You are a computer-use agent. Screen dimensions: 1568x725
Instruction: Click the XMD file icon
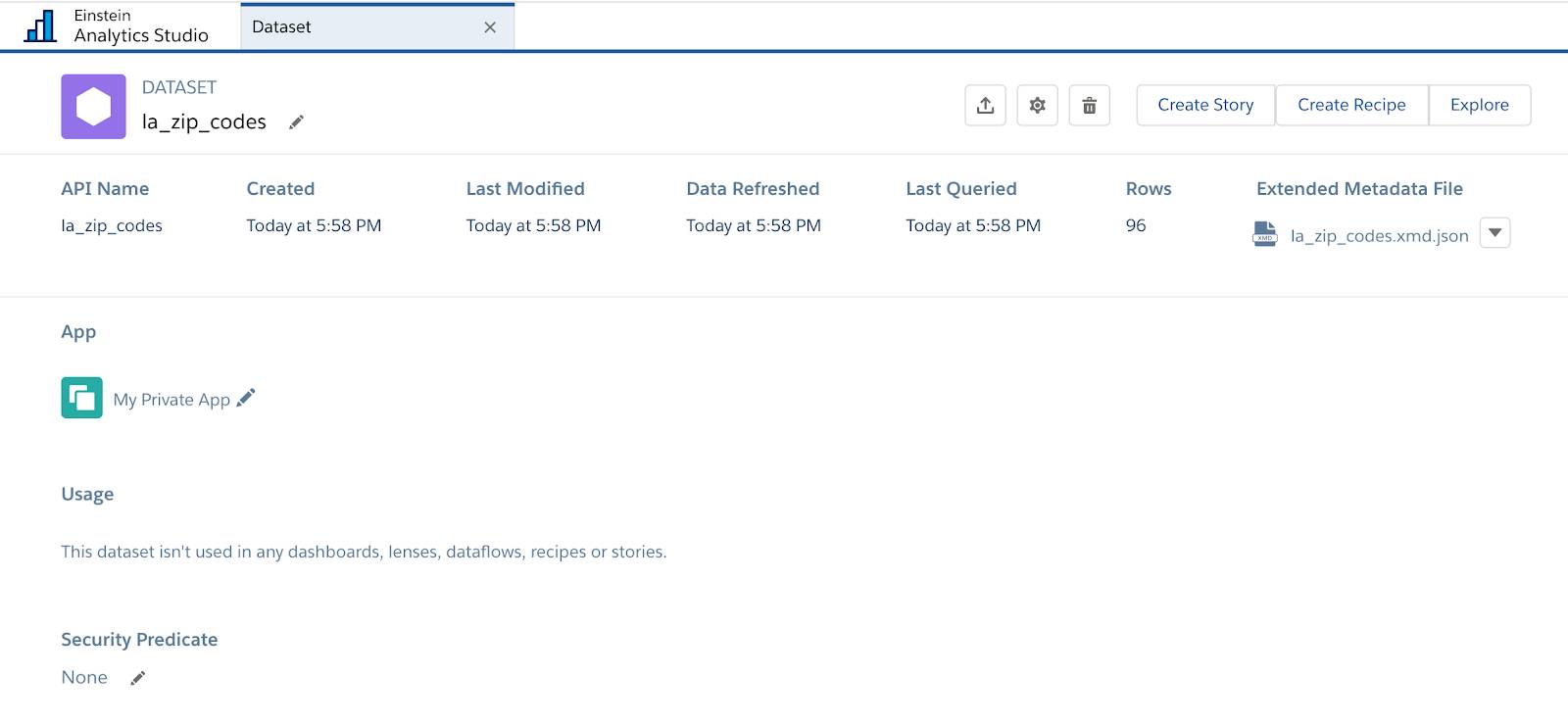pyautogui.click(x=1265, y=234)
